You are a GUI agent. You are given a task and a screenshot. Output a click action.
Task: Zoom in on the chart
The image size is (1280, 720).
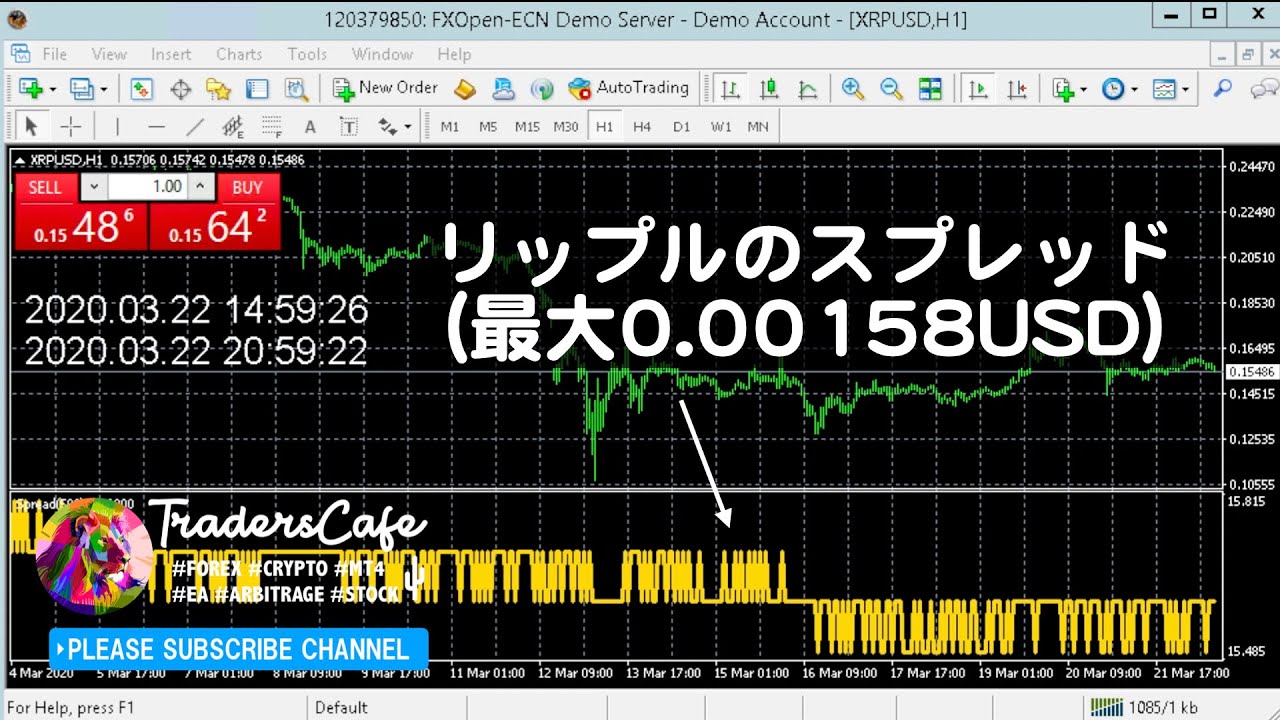(852, 89)
